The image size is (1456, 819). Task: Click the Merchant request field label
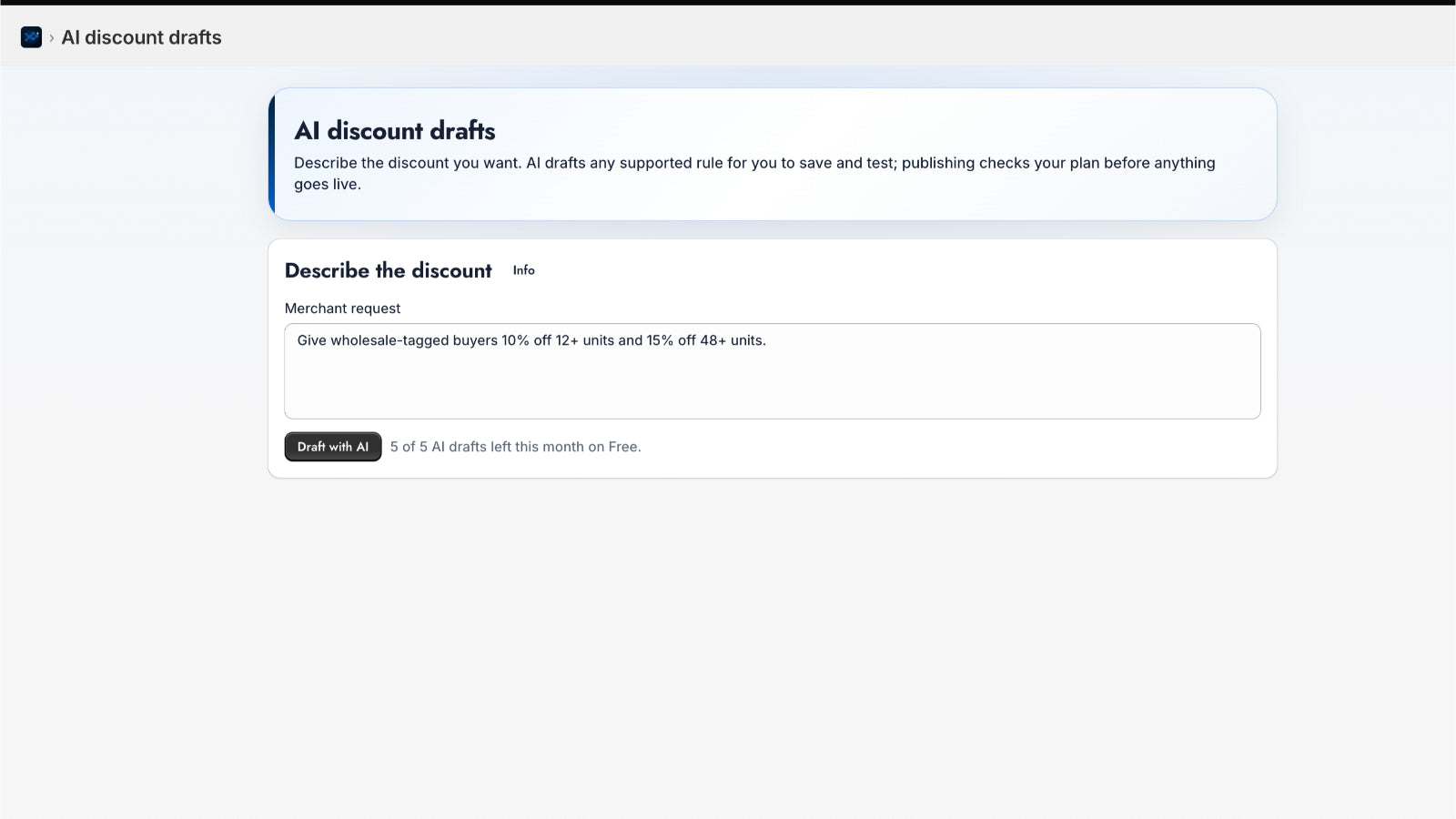[x=342, y=308]
